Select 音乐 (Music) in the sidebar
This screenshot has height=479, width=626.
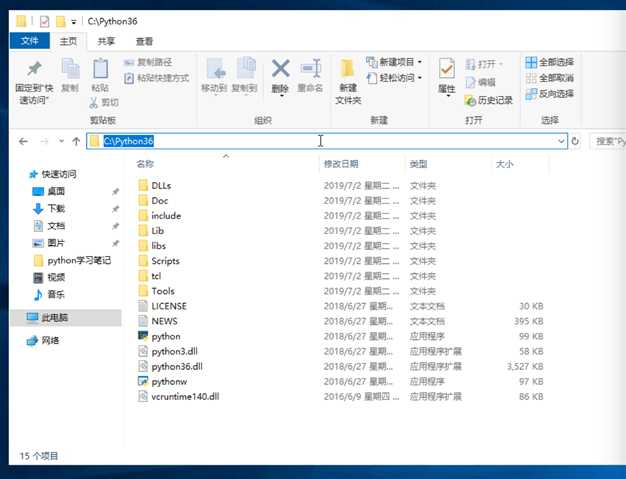[48, 295]
